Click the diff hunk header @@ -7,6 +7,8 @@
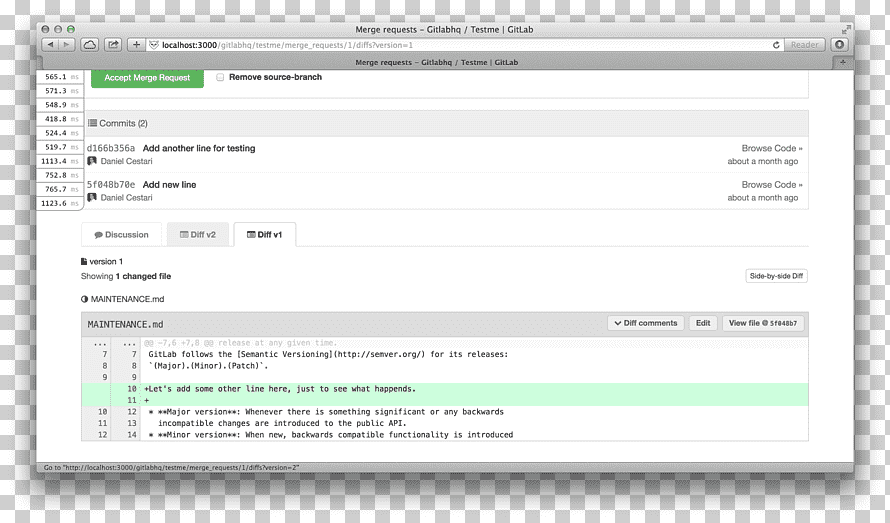 click(x=240, y=343)
